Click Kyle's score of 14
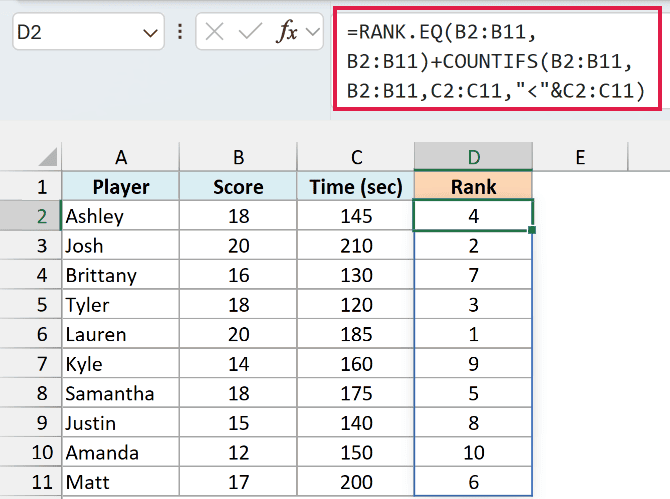This screenshot has width=670, height=499. point(238,364)
